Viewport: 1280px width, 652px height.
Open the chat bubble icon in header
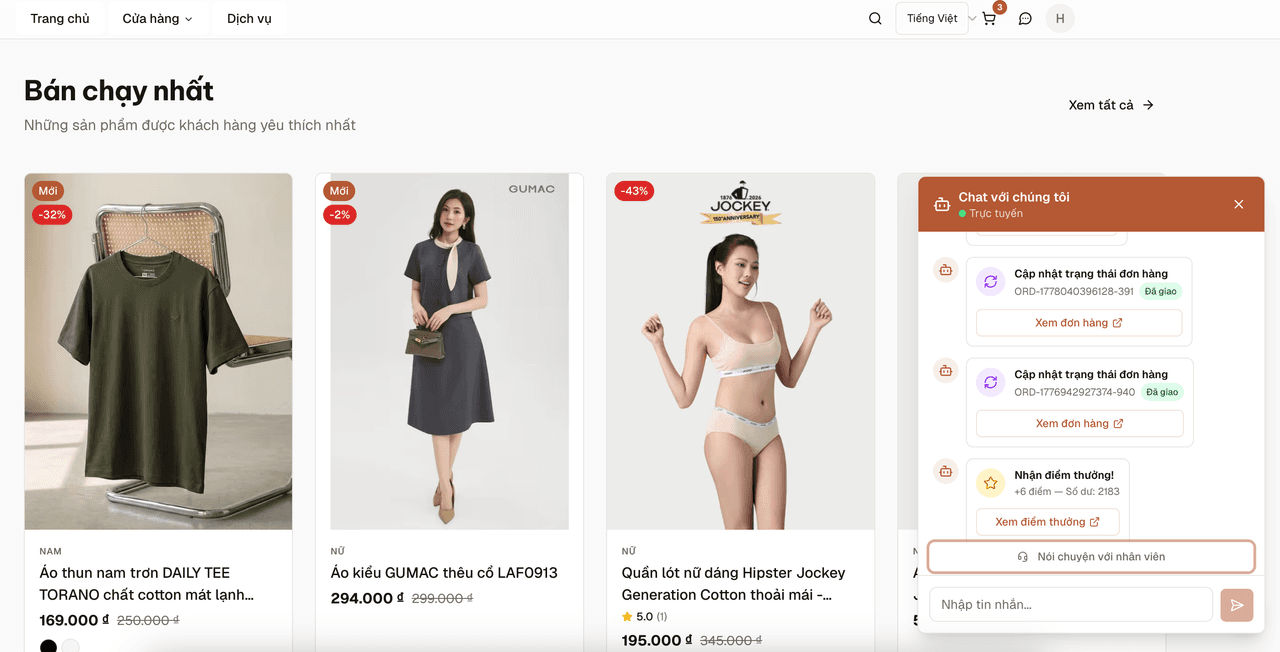pos(1025,18)
